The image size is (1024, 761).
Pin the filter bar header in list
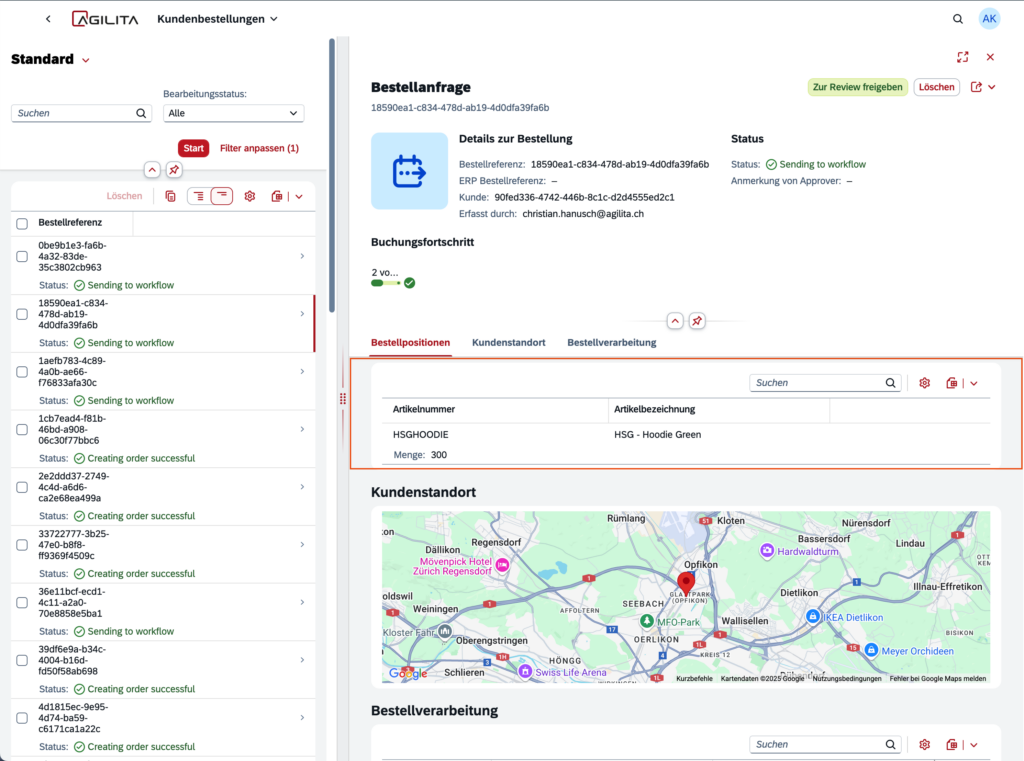coord(174,170)
